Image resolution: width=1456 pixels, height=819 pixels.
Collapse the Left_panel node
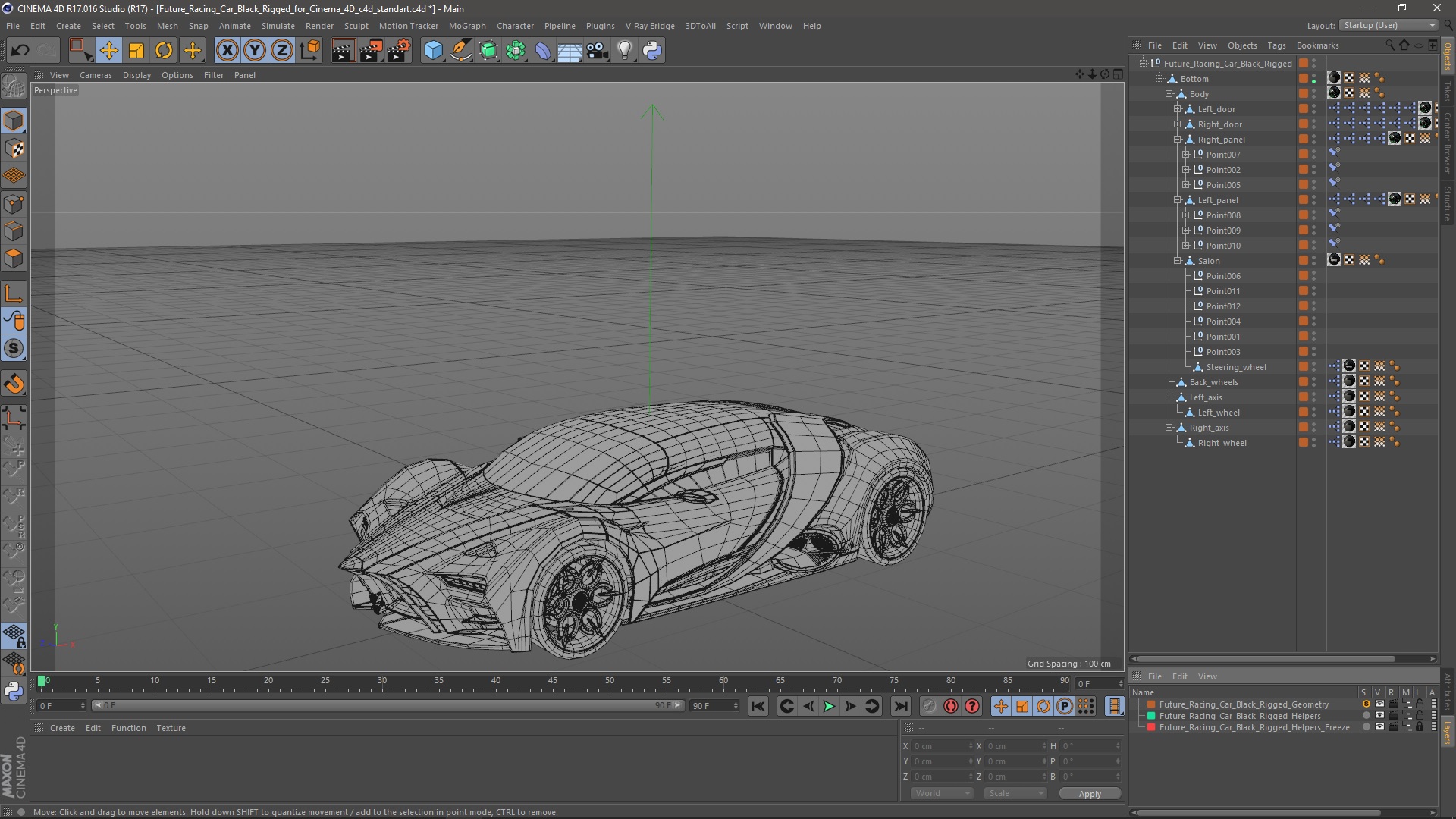pyautogui.click(x=1177, y=200)
